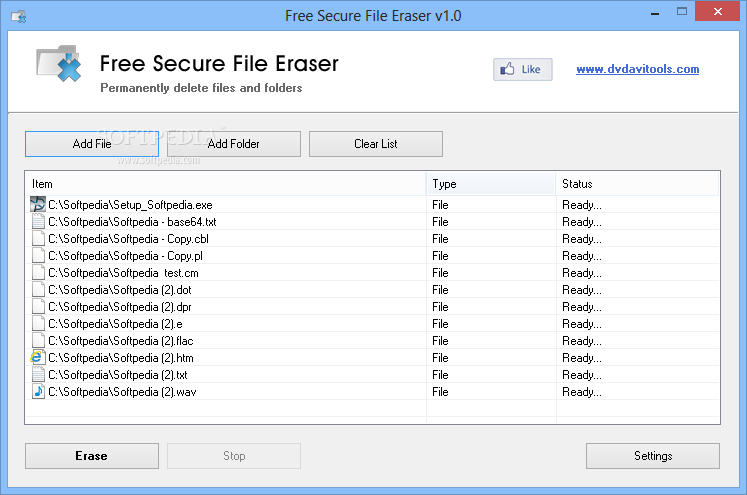Image resolution: width=747 pixels, height=495 pixels.
Task: Clear List of queued files
Action: pos(376,144)
